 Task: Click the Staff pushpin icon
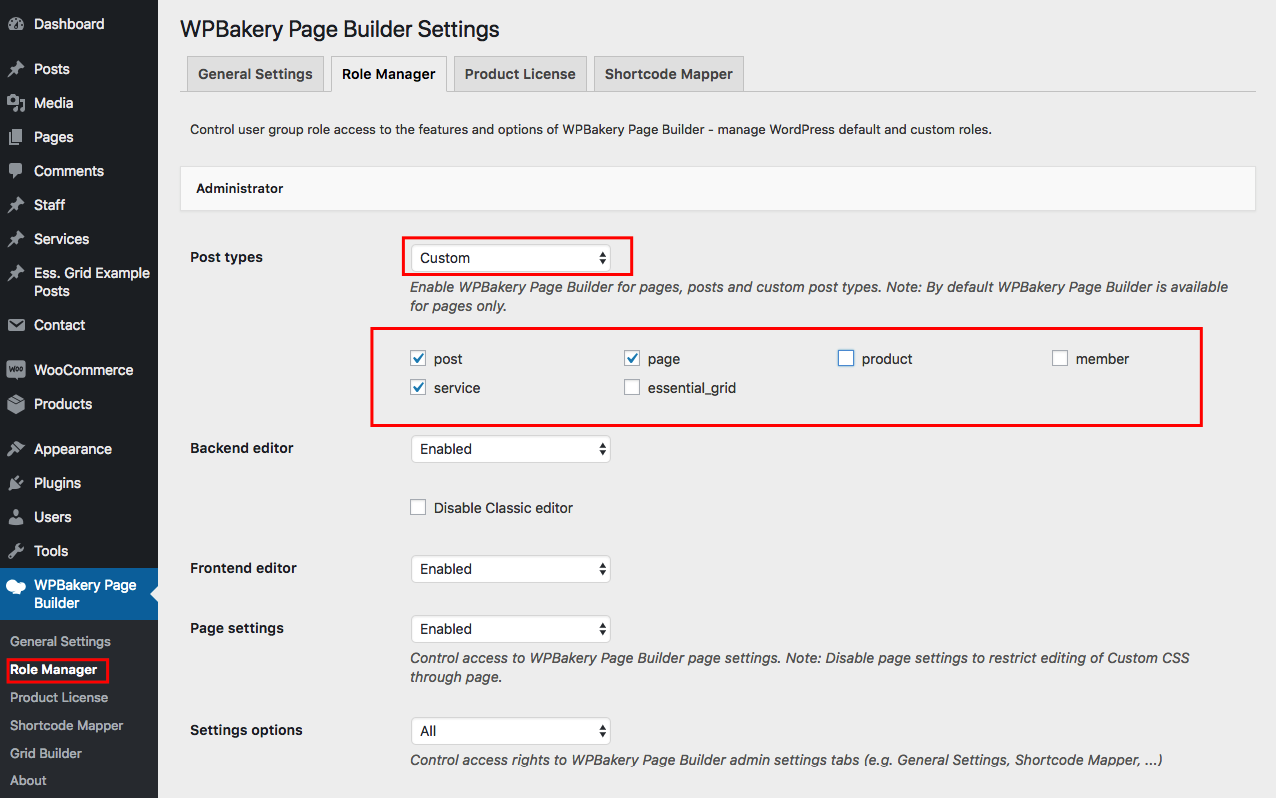[16, 205]
